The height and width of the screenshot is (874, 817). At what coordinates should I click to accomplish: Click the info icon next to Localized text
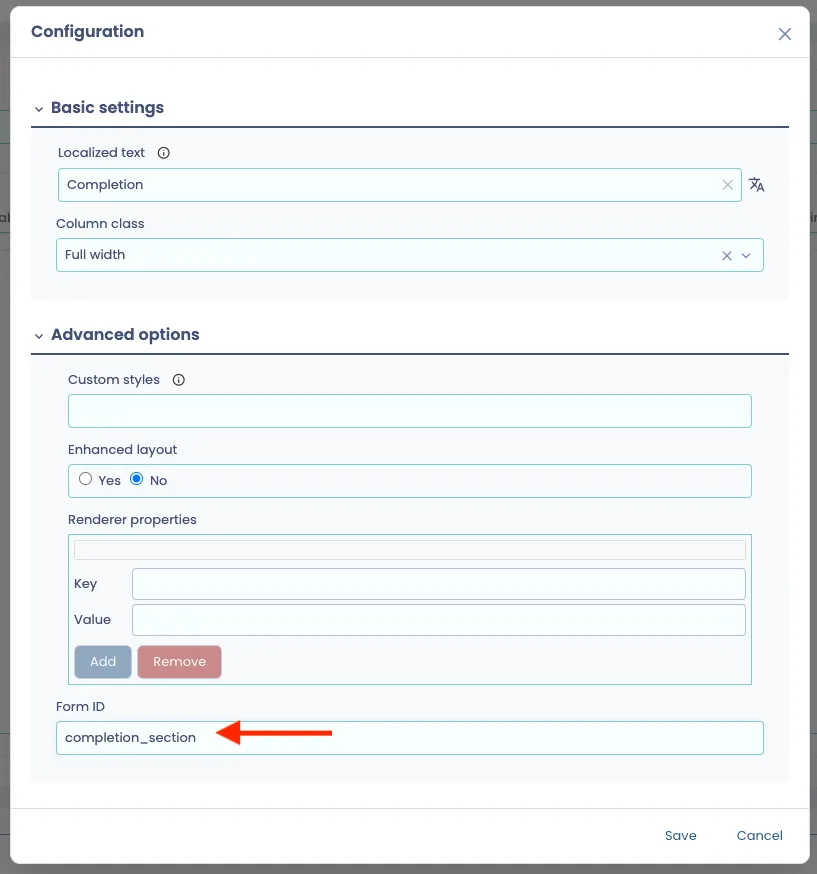pos(163,153)
